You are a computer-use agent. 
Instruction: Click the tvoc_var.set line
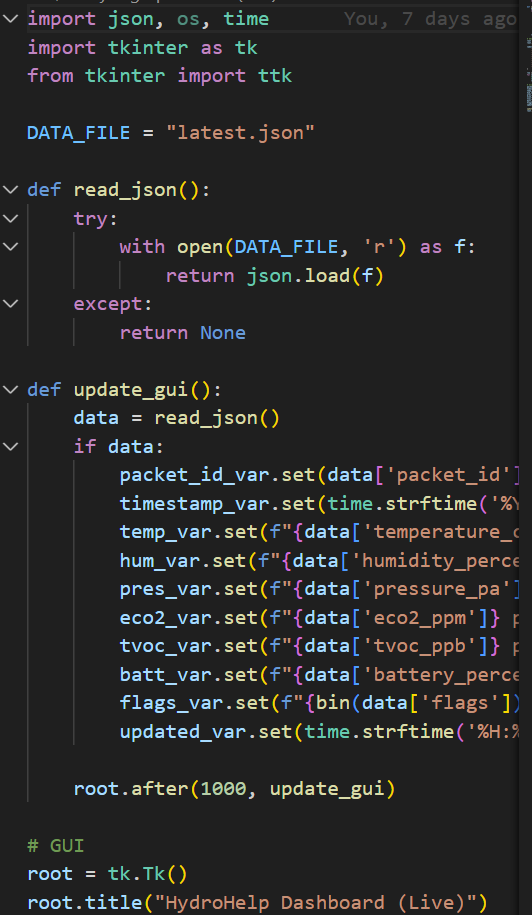pyautogui.click(x=319, y=647)
